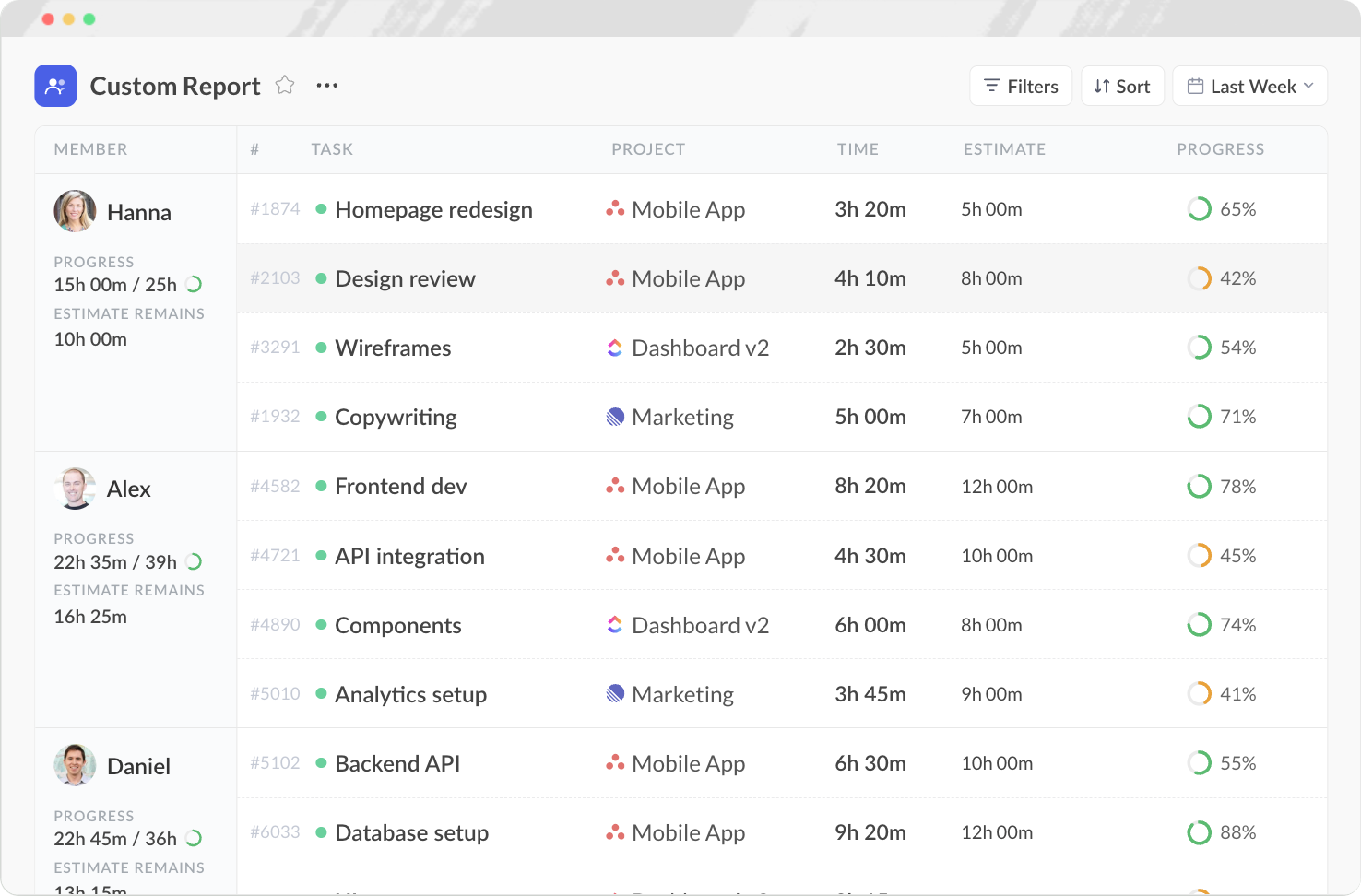Click Mobile App icon in API integration row
Screen dimensions: 1361x896
pos(615,556)
